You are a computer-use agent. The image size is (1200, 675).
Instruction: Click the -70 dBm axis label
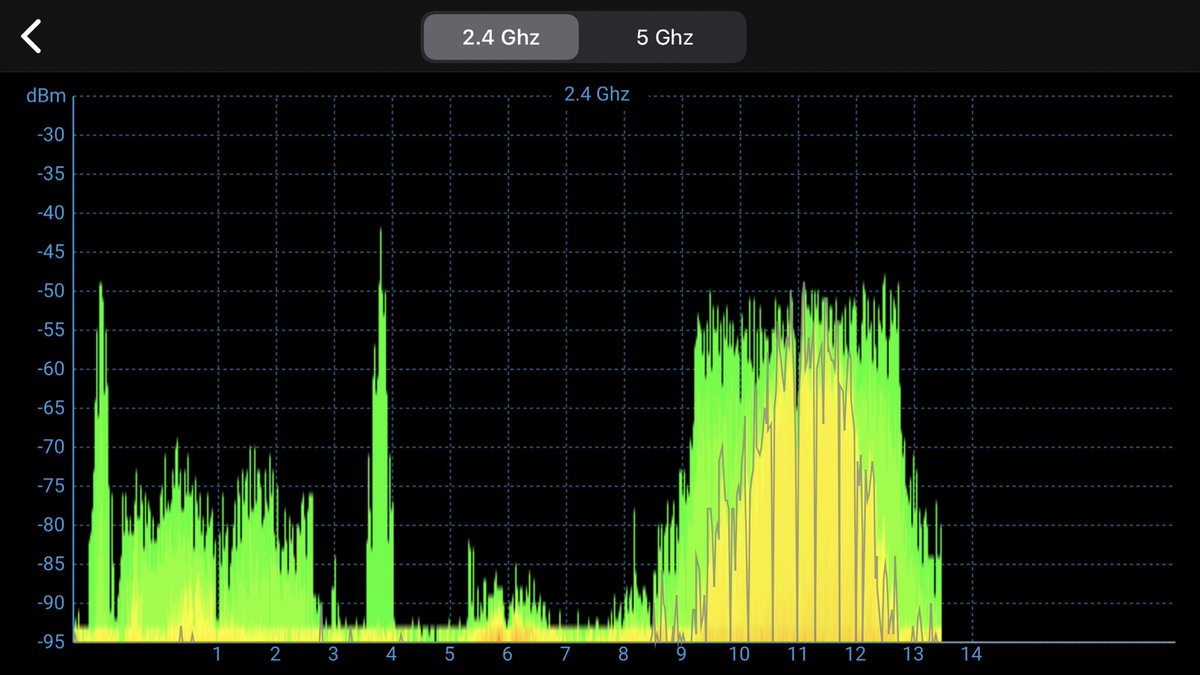50,447
